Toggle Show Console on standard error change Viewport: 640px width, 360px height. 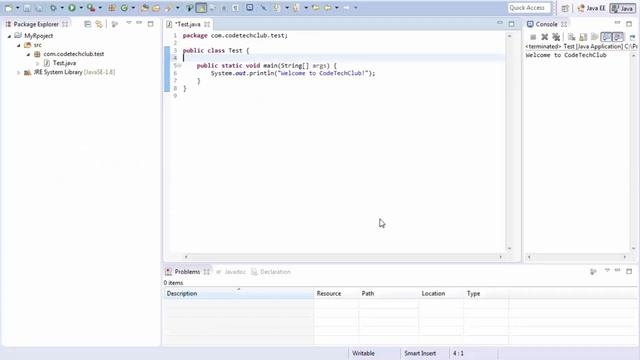(x=618, y=37)
